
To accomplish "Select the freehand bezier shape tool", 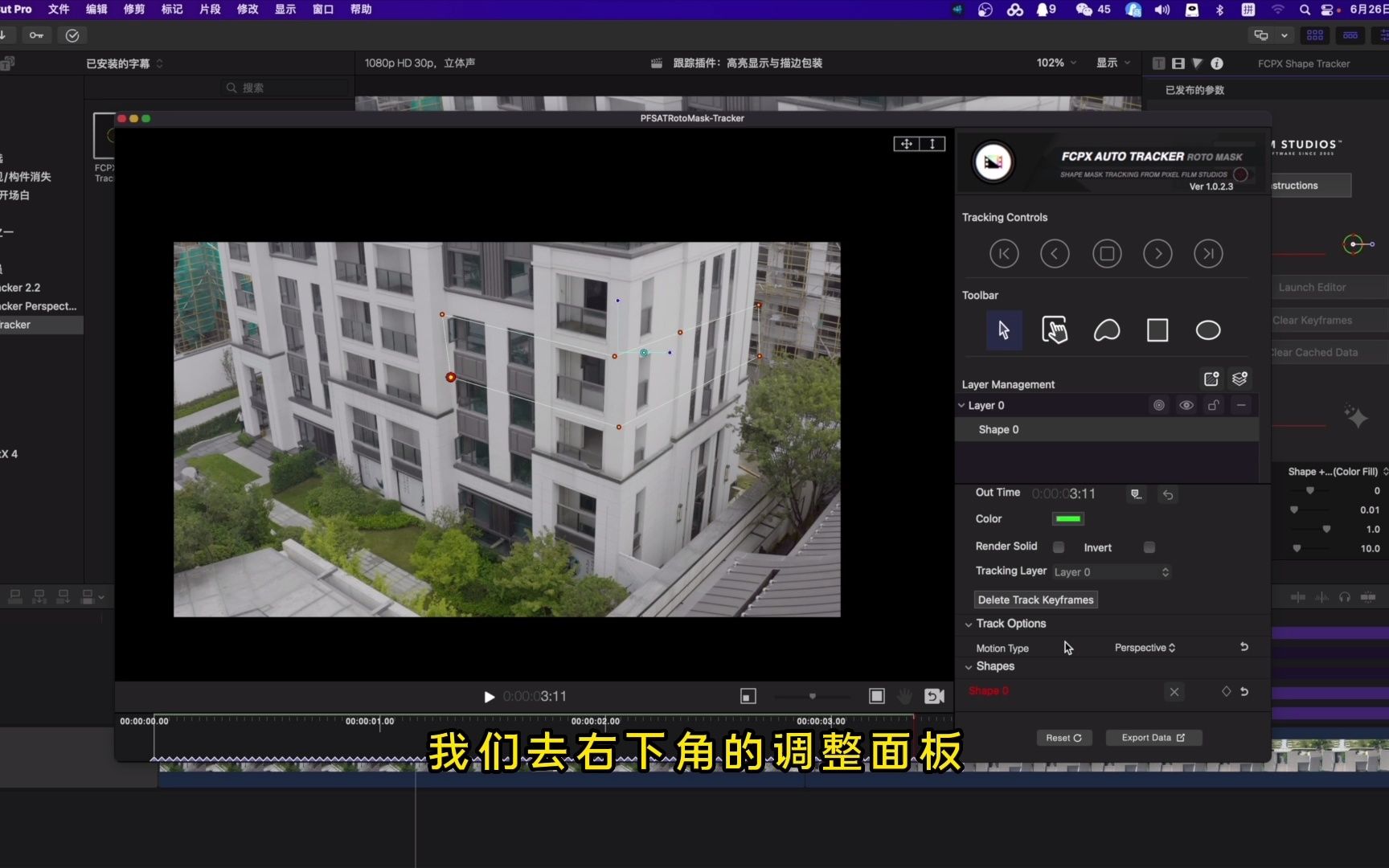I will (x=1107, y=330).
